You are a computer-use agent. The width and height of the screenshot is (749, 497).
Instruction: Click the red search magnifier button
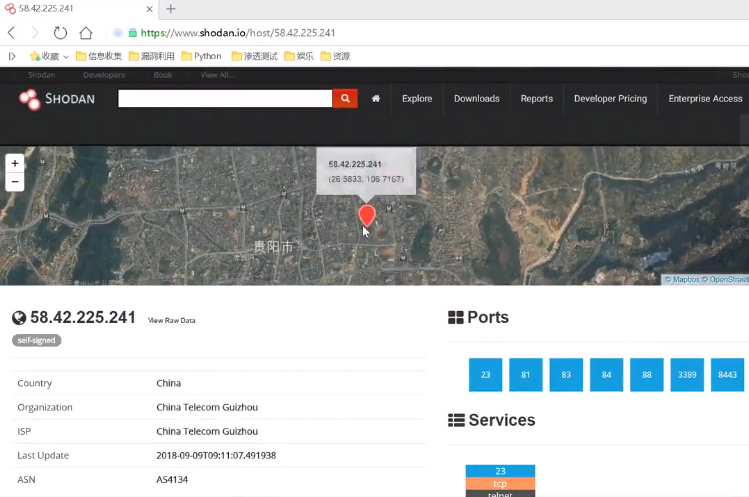[345, 98]
